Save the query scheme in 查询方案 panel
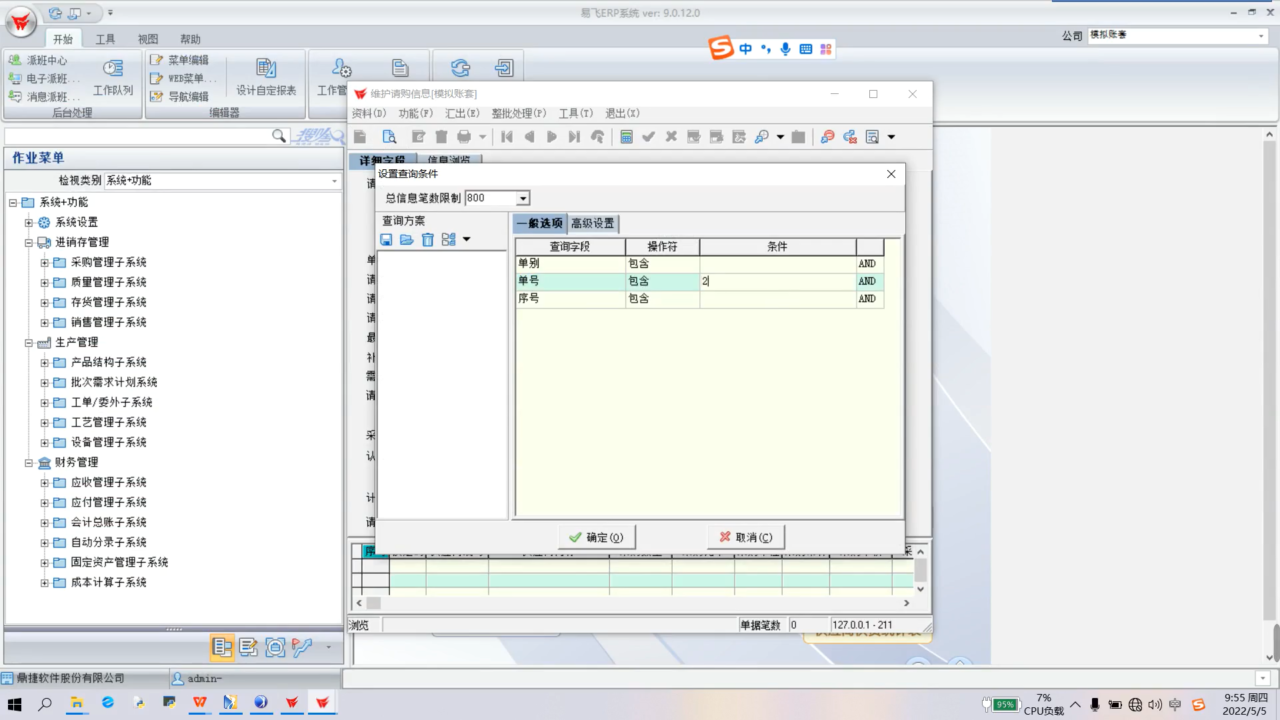 386,240
